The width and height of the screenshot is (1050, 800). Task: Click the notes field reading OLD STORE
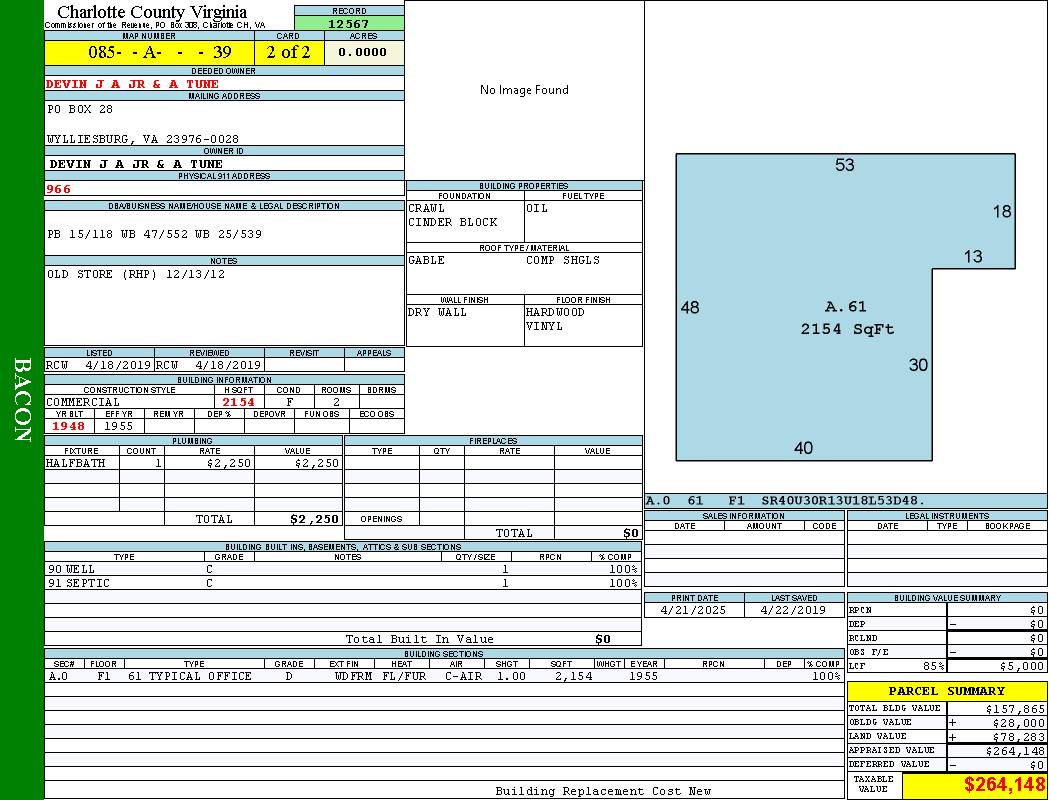pos(136,274)
